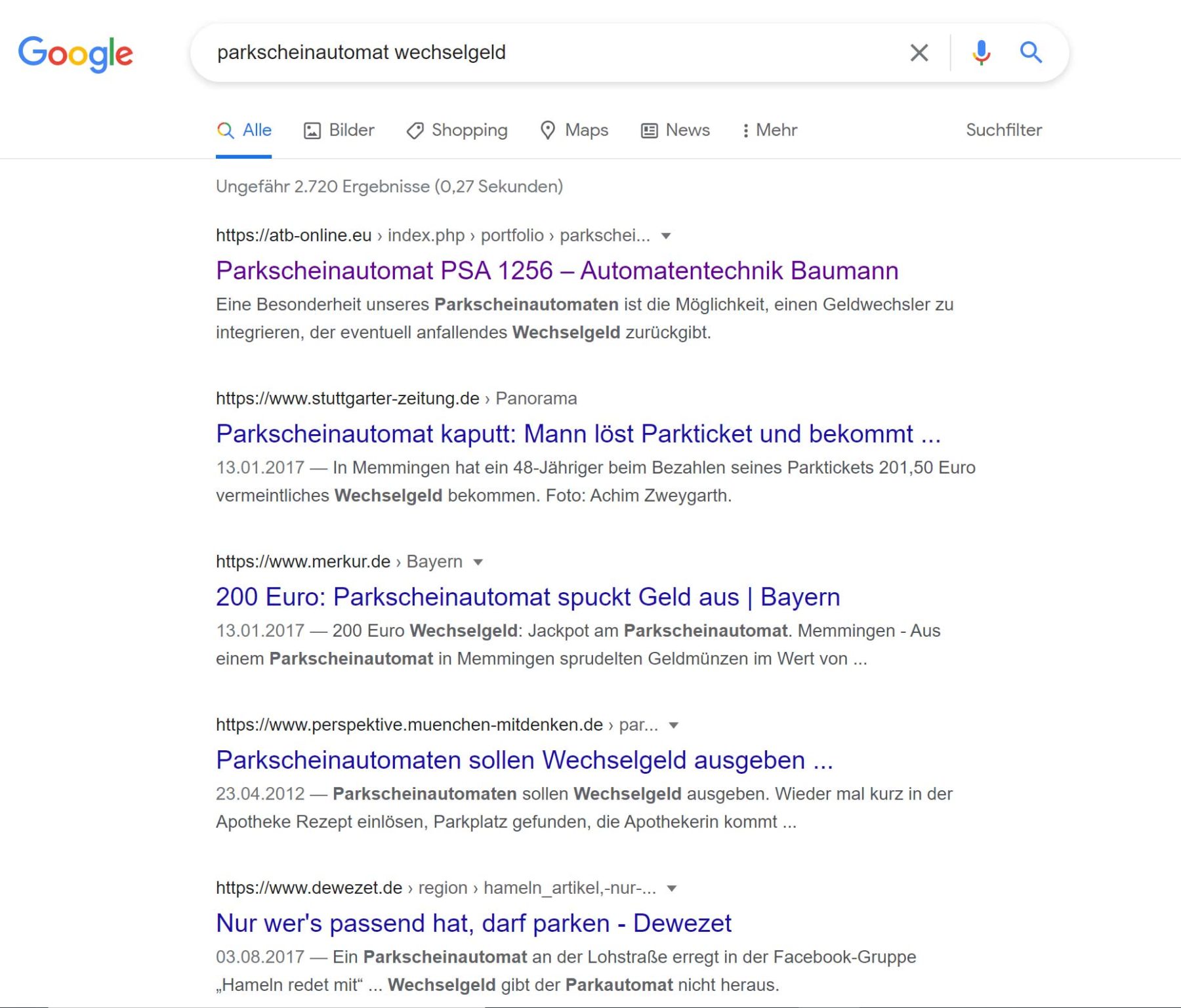Click the blue magnifying glass search icon
Viewport: 1181px width, 1008px height.
(1030, 52)
